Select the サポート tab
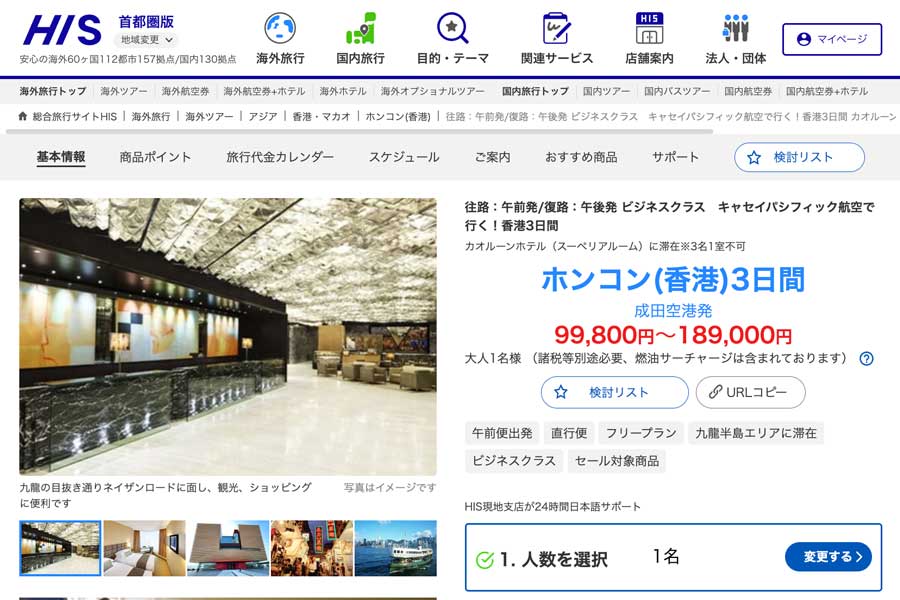This screenshot has width=900, height=600. [675, 157]
